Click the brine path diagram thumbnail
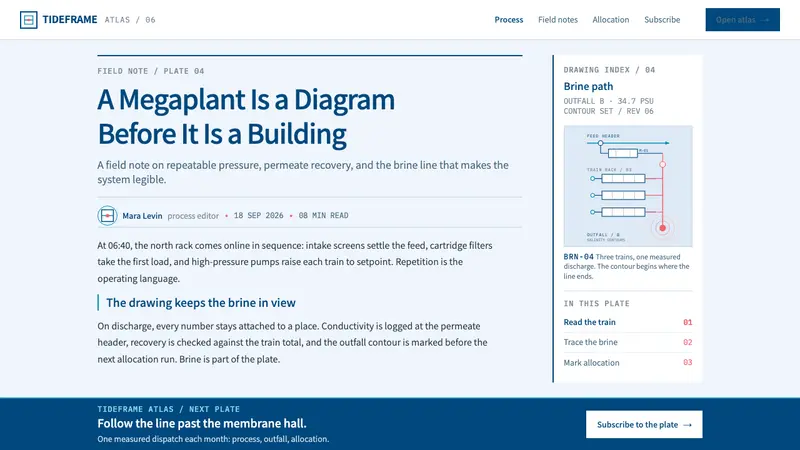Viewport: 800px width, 450px height. tap(628, 186)
